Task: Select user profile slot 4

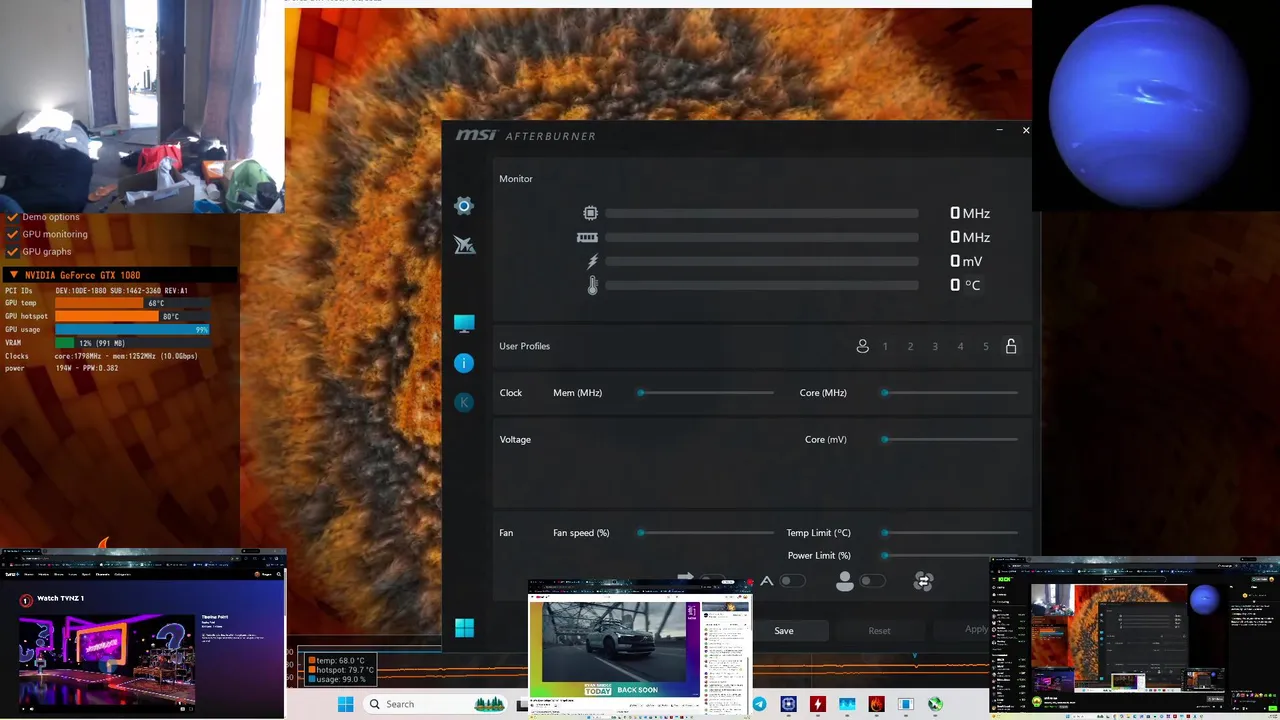Action: coord(960,346)
